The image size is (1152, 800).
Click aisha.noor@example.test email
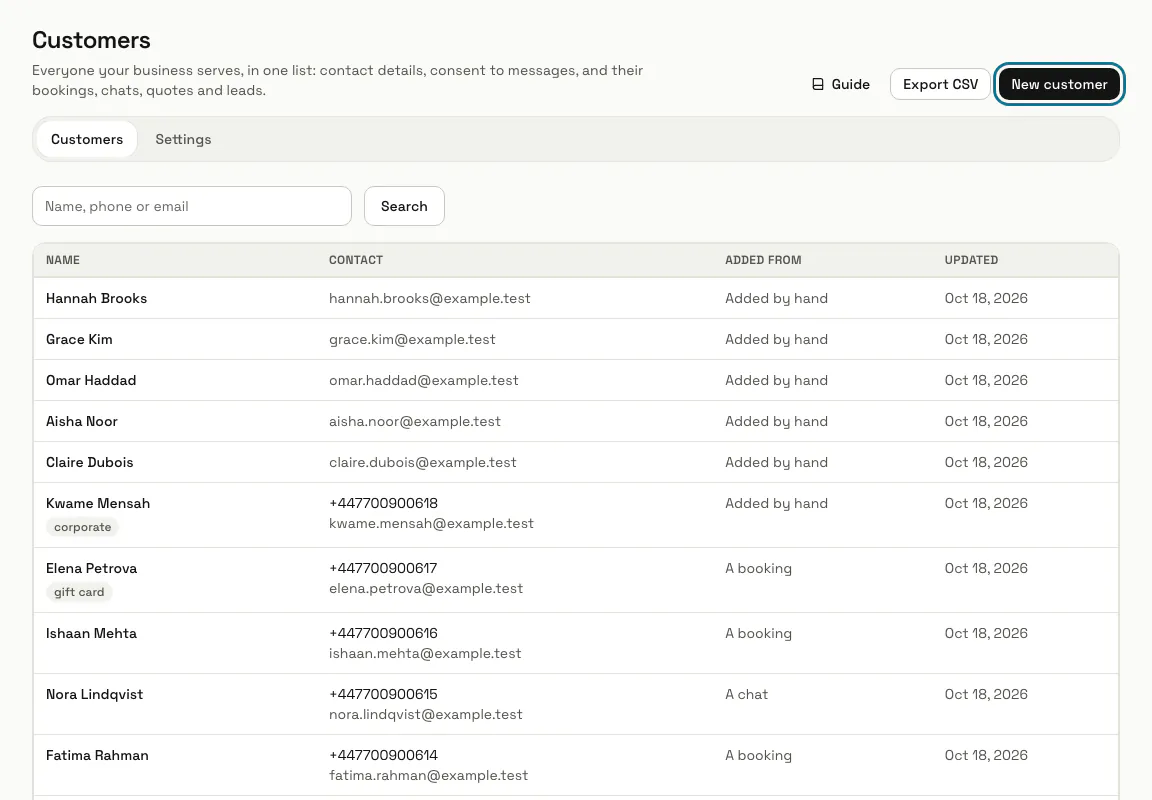coord(414,422)
